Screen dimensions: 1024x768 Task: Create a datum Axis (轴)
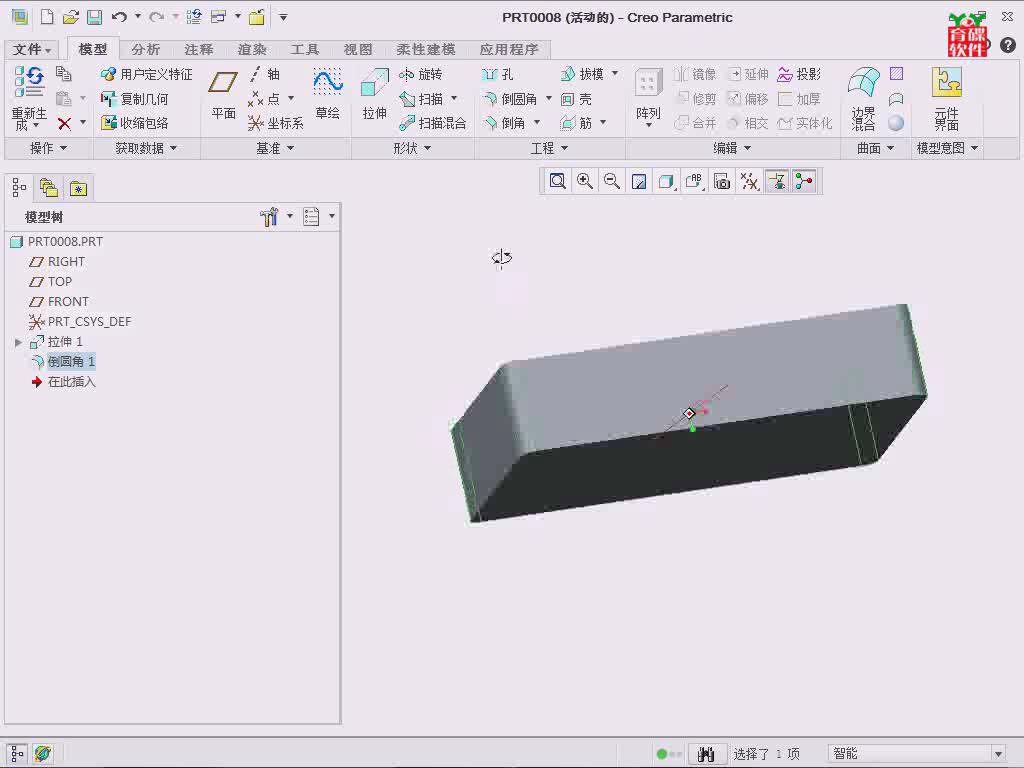(264, 74)
